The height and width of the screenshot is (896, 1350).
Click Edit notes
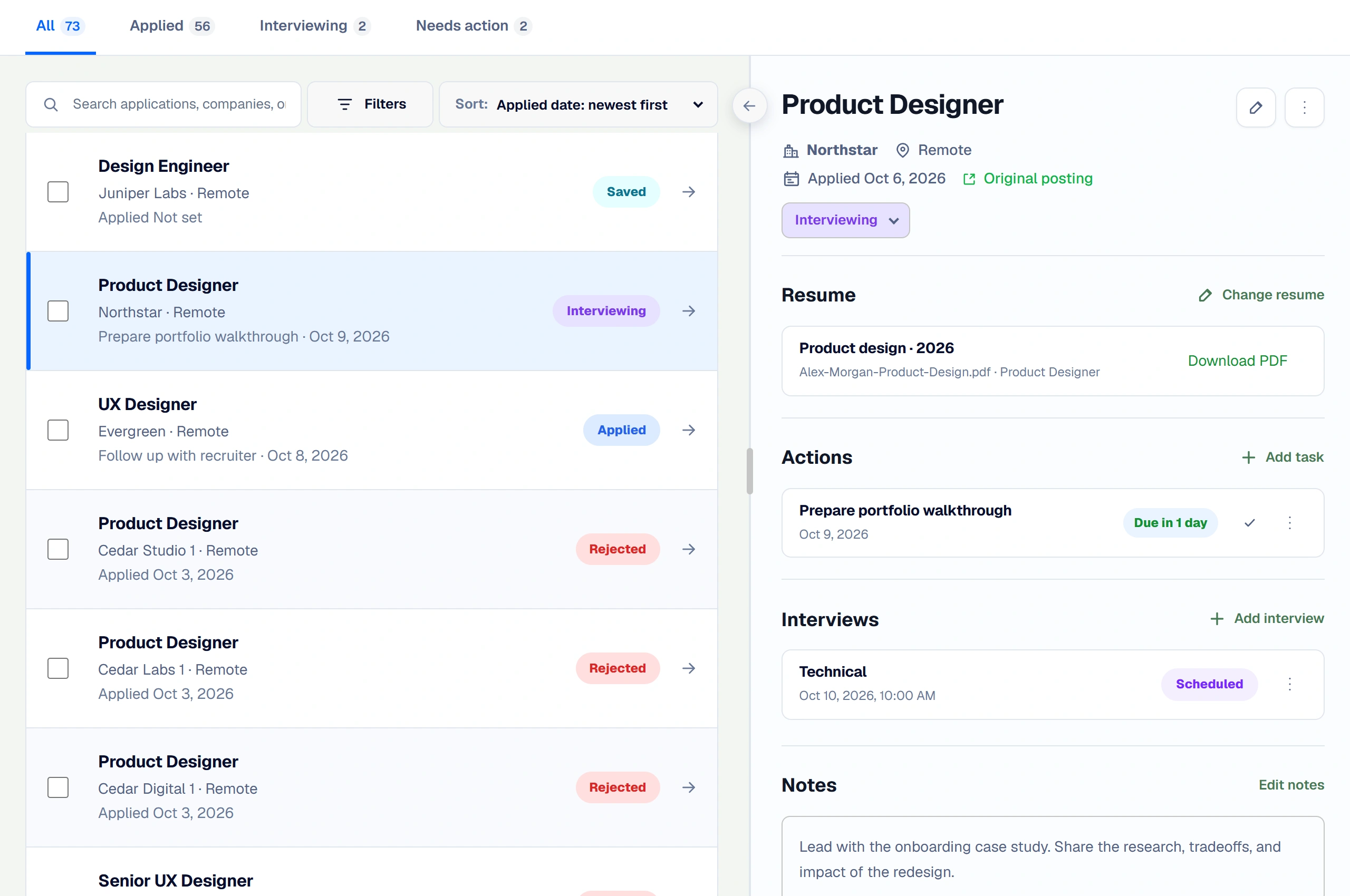[x=1291, y=785]
